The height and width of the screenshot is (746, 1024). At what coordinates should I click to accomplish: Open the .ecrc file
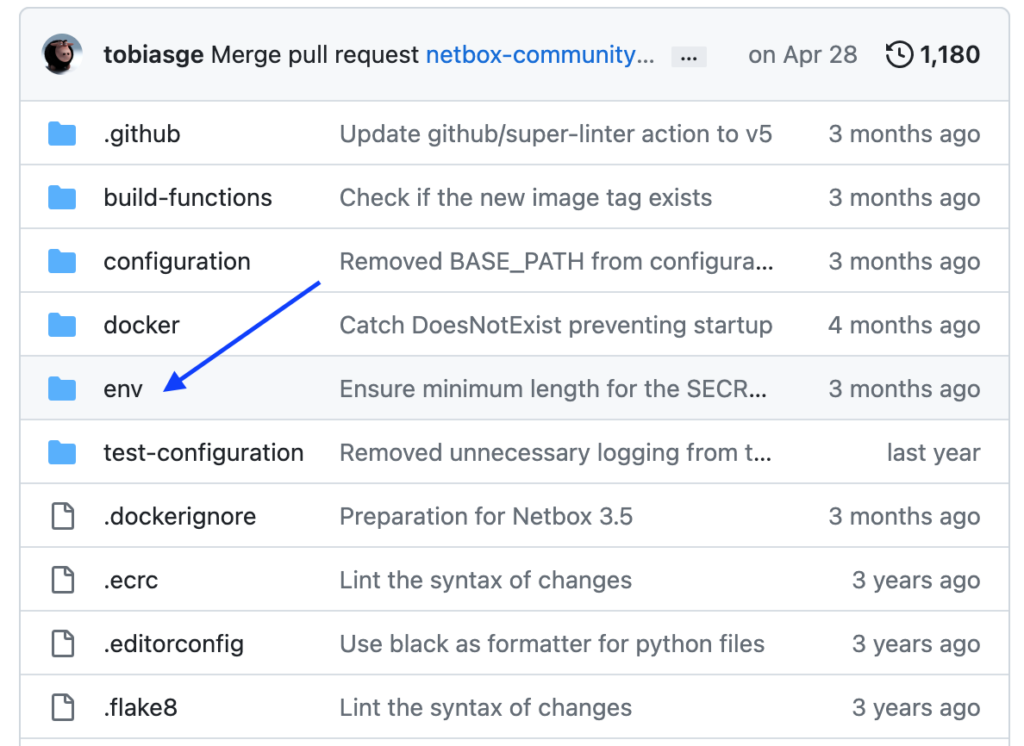pyautogui.click(x=131, y=580)
